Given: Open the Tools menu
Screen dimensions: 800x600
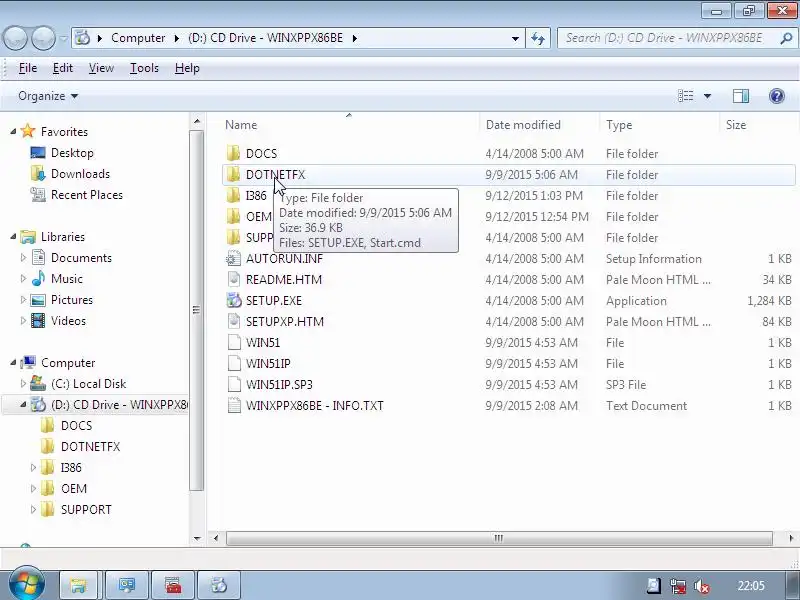Looking at the screenshot, I should tap(144, 68).
